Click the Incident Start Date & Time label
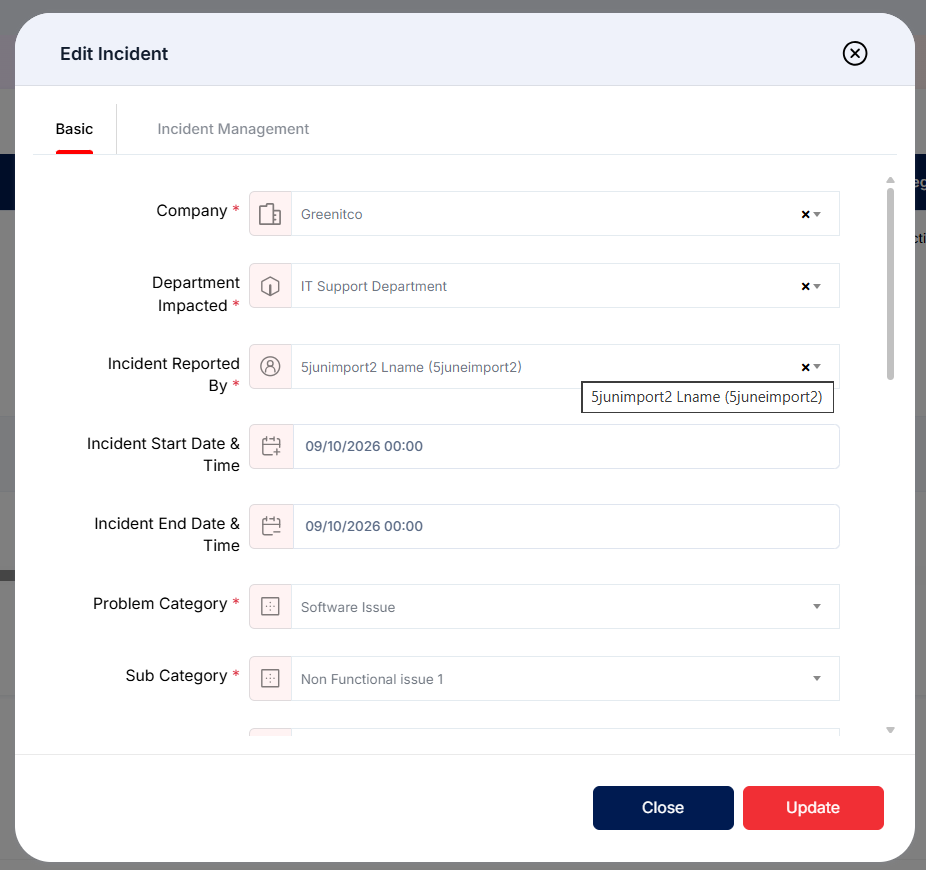The image size is (926, 870). click(x=163, y=454)
